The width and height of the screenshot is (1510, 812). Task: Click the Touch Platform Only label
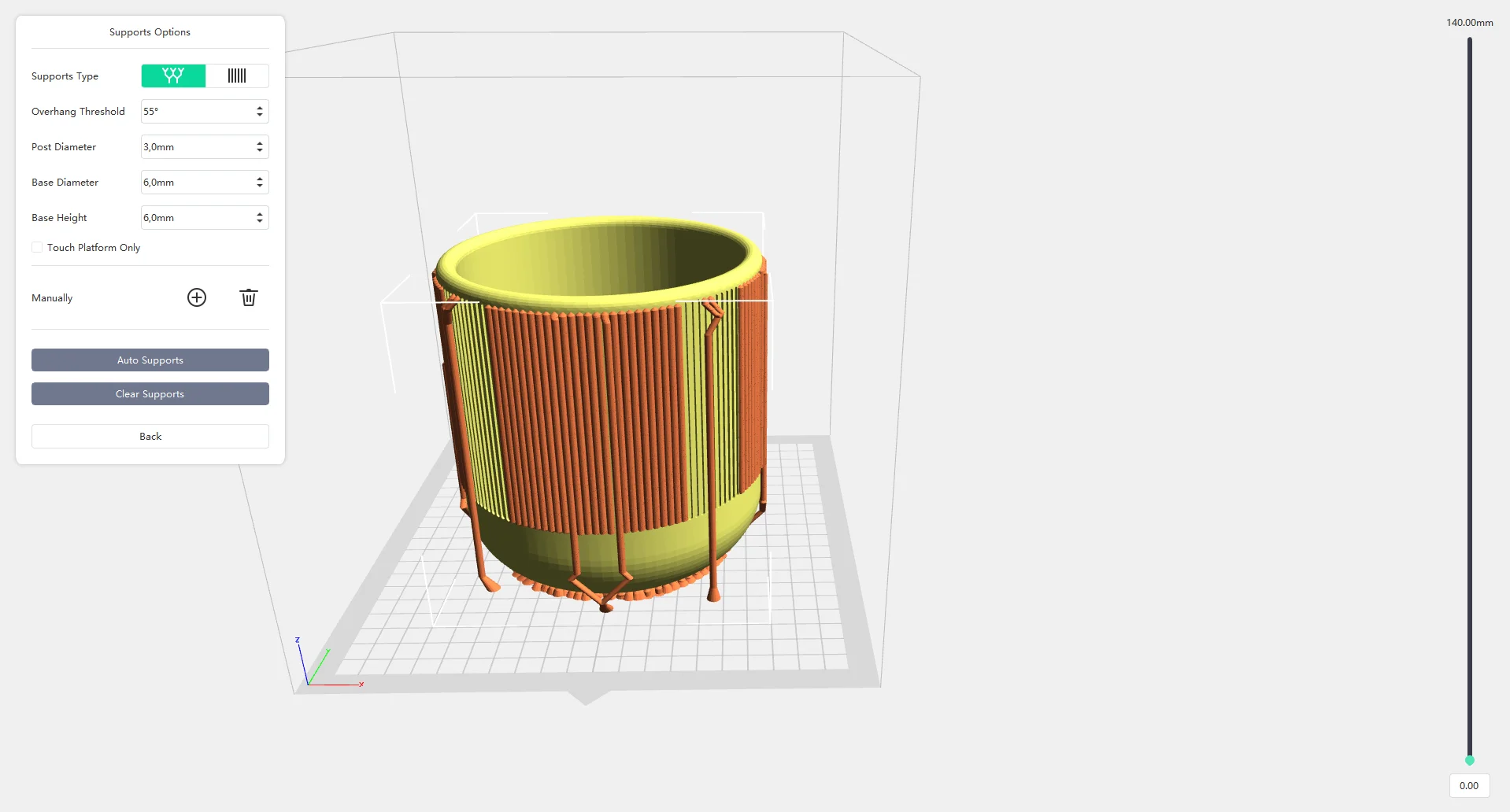pyautogui.click(x=94, y=248)
